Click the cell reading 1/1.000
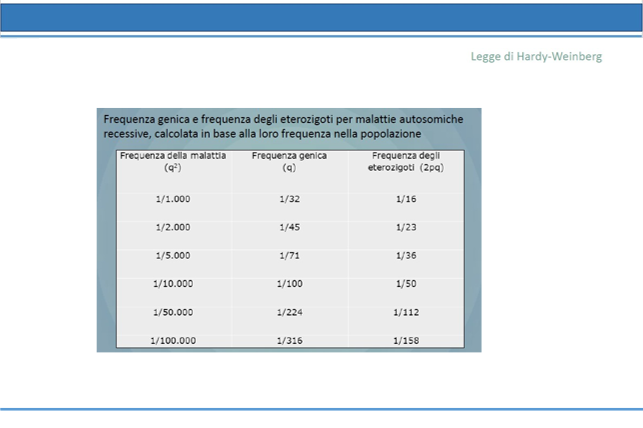 coord(173,199)
